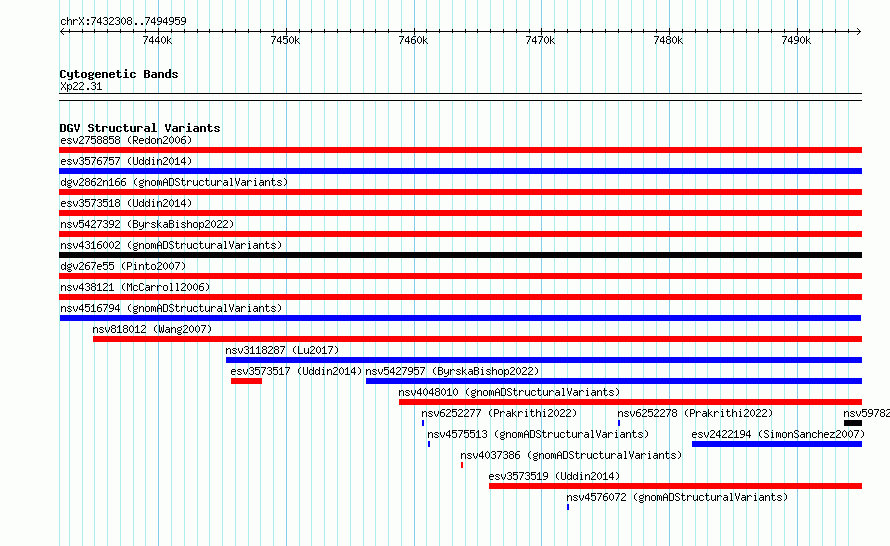
Task: Select the nsv4048010 red variant bar
Action: [x=631, y=402]
